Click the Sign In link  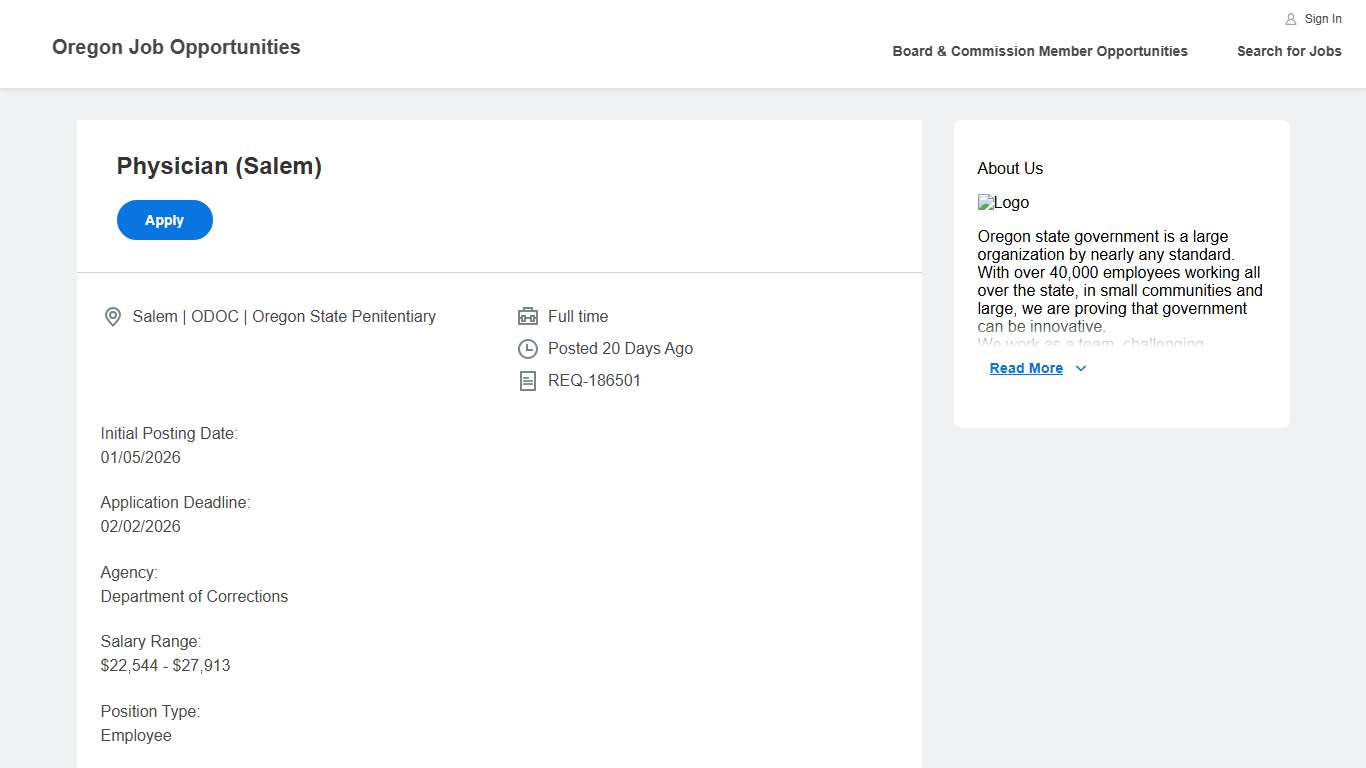pyautogui.click(x=1323, y=19)
